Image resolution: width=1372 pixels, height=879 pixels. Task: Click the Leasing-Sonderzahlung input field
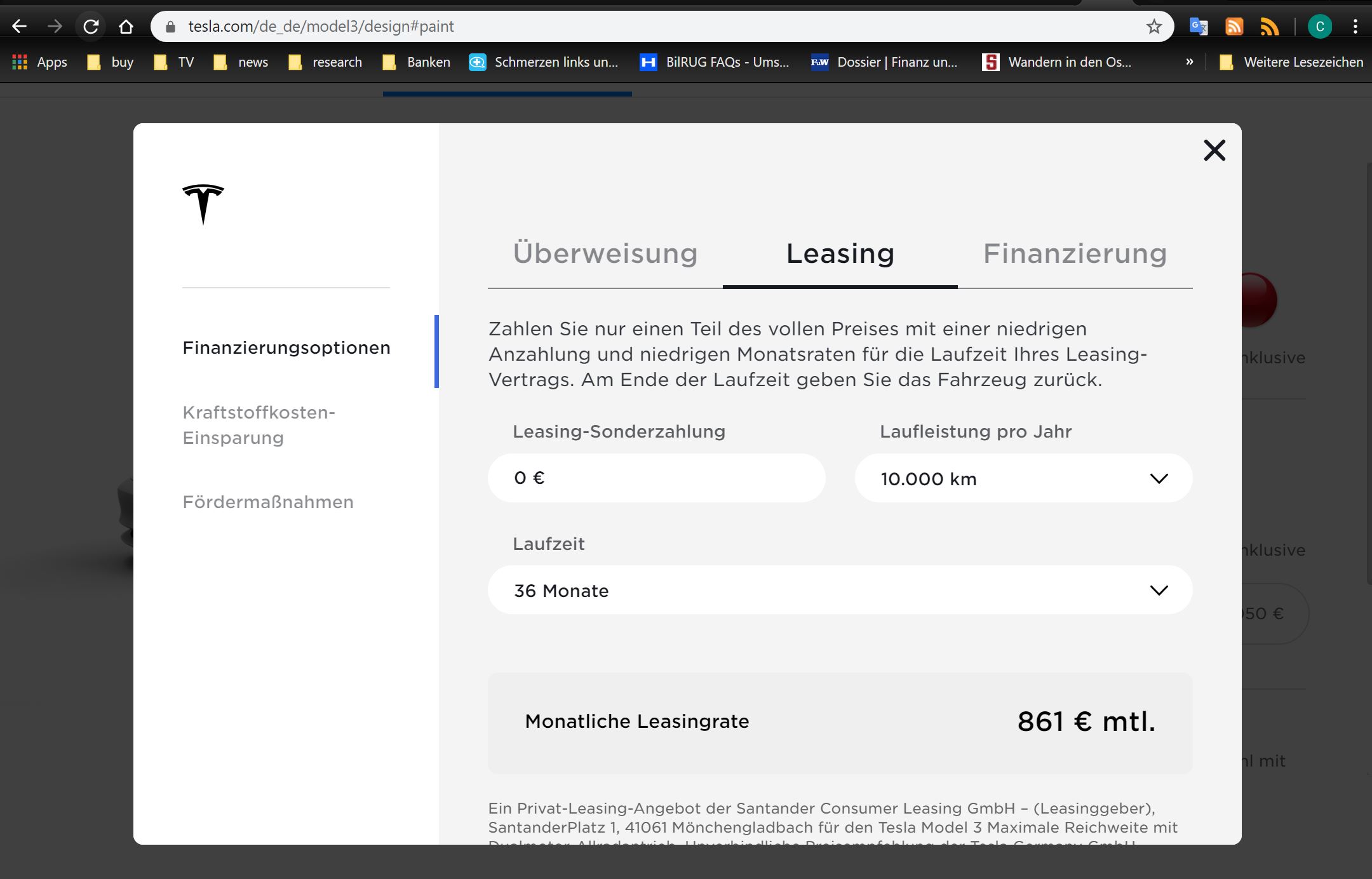click(656, 478)
